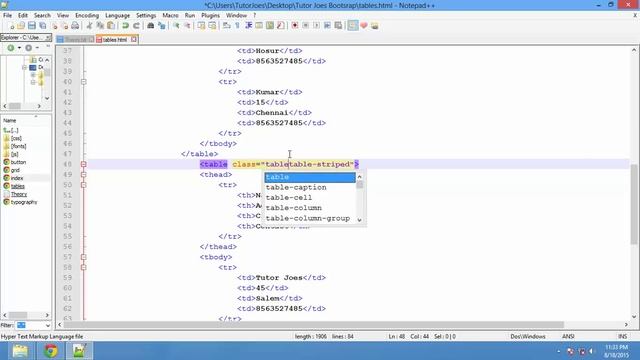Click the Save Recorded Macro icon
Image resolution: width=640 pixels, height=360 pixels.
coord(338,26)
